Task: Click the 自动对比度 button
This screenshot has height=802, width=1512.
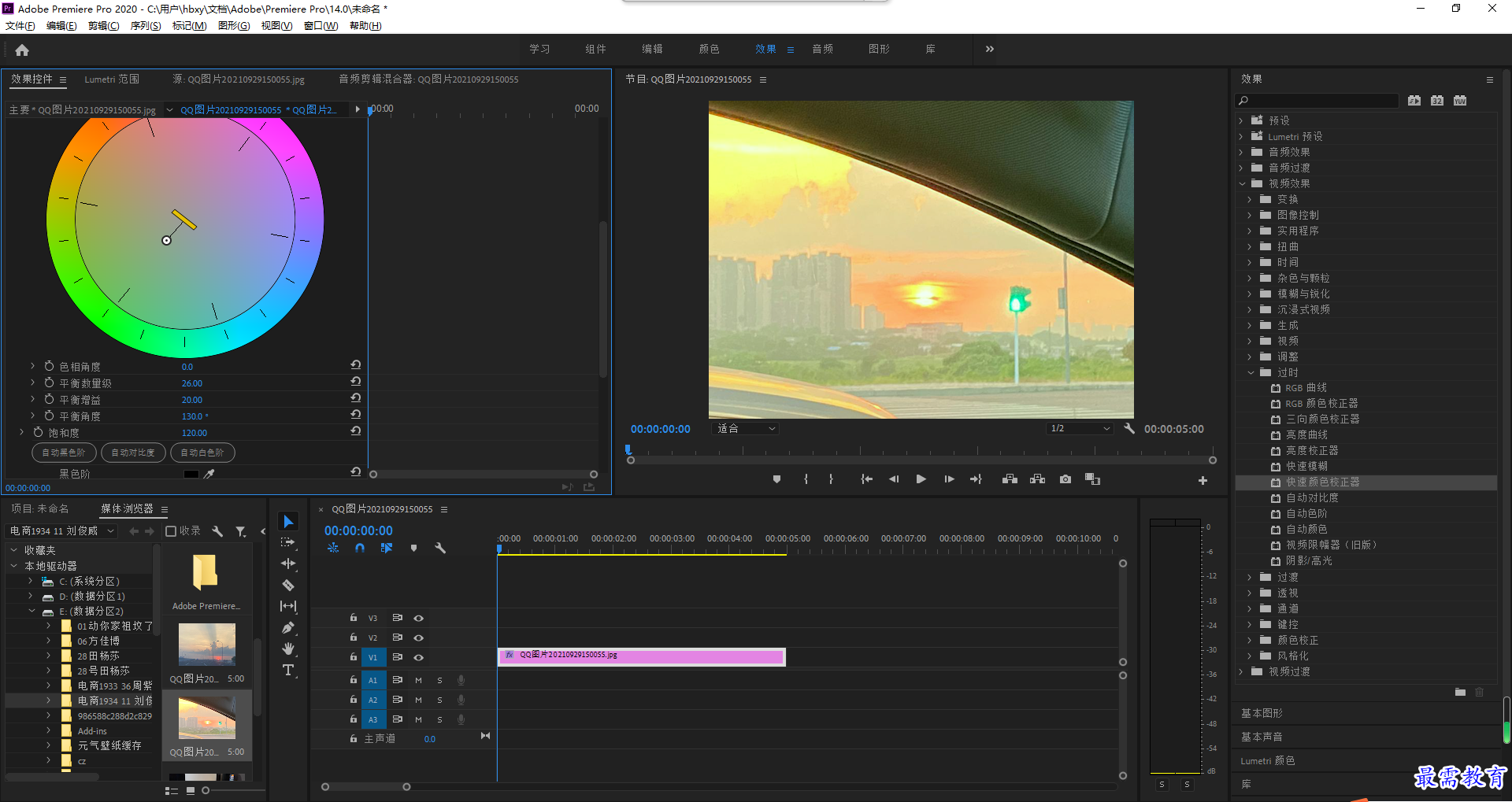Action: click(x=133, y=453)
